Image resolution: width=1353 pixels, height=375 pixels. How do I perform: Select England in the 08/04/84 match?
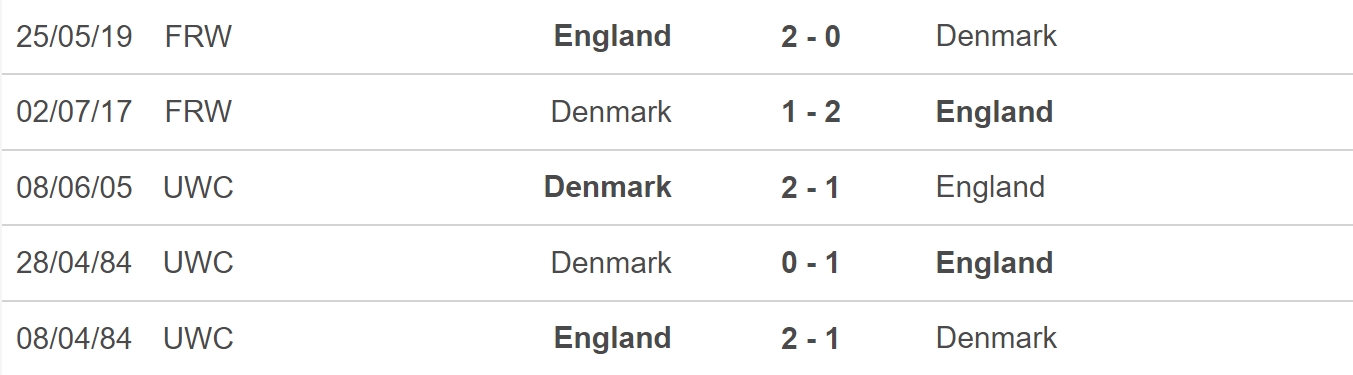pos(612,338)
